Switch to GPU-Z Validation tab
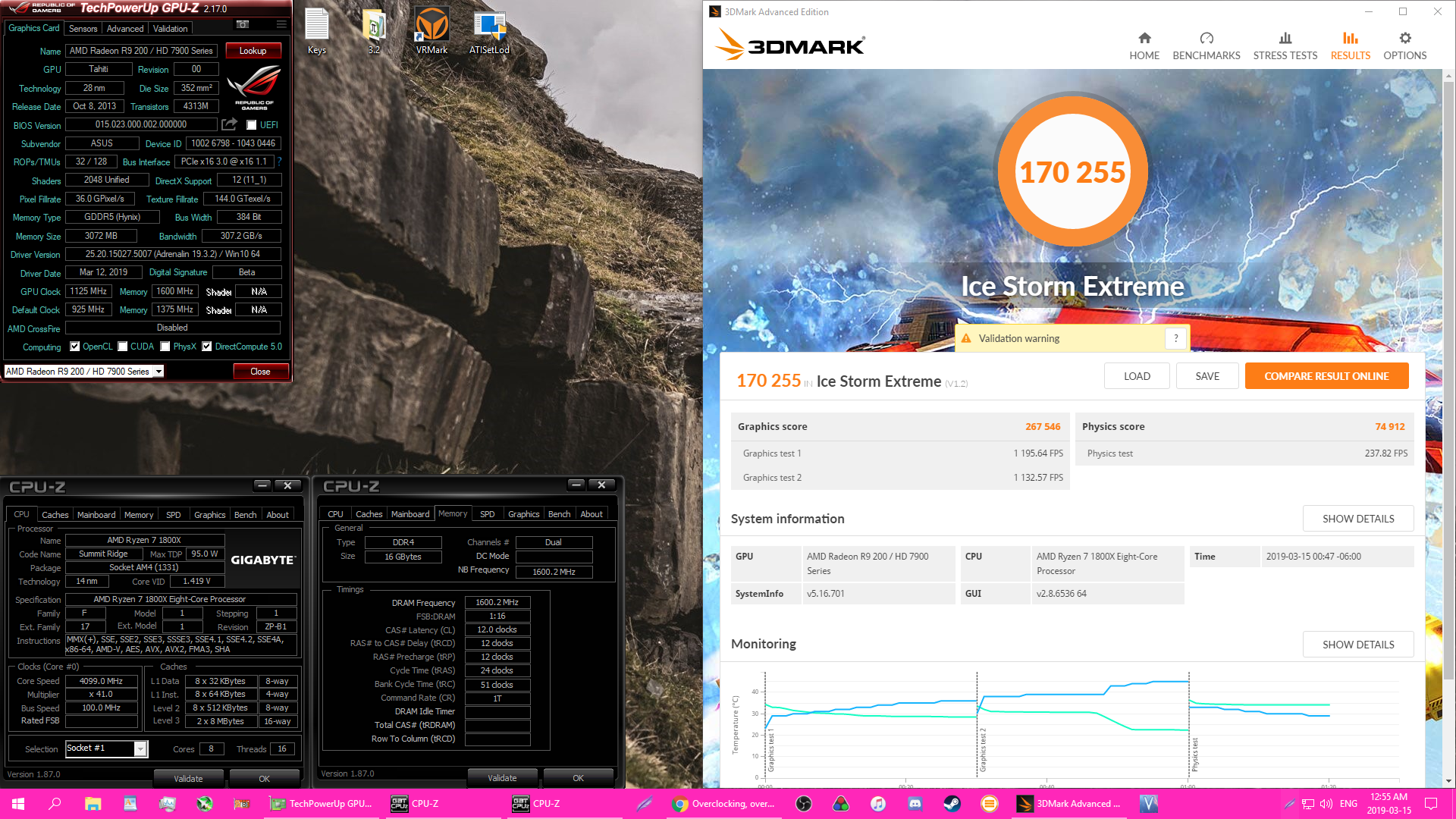 [170, 29]
